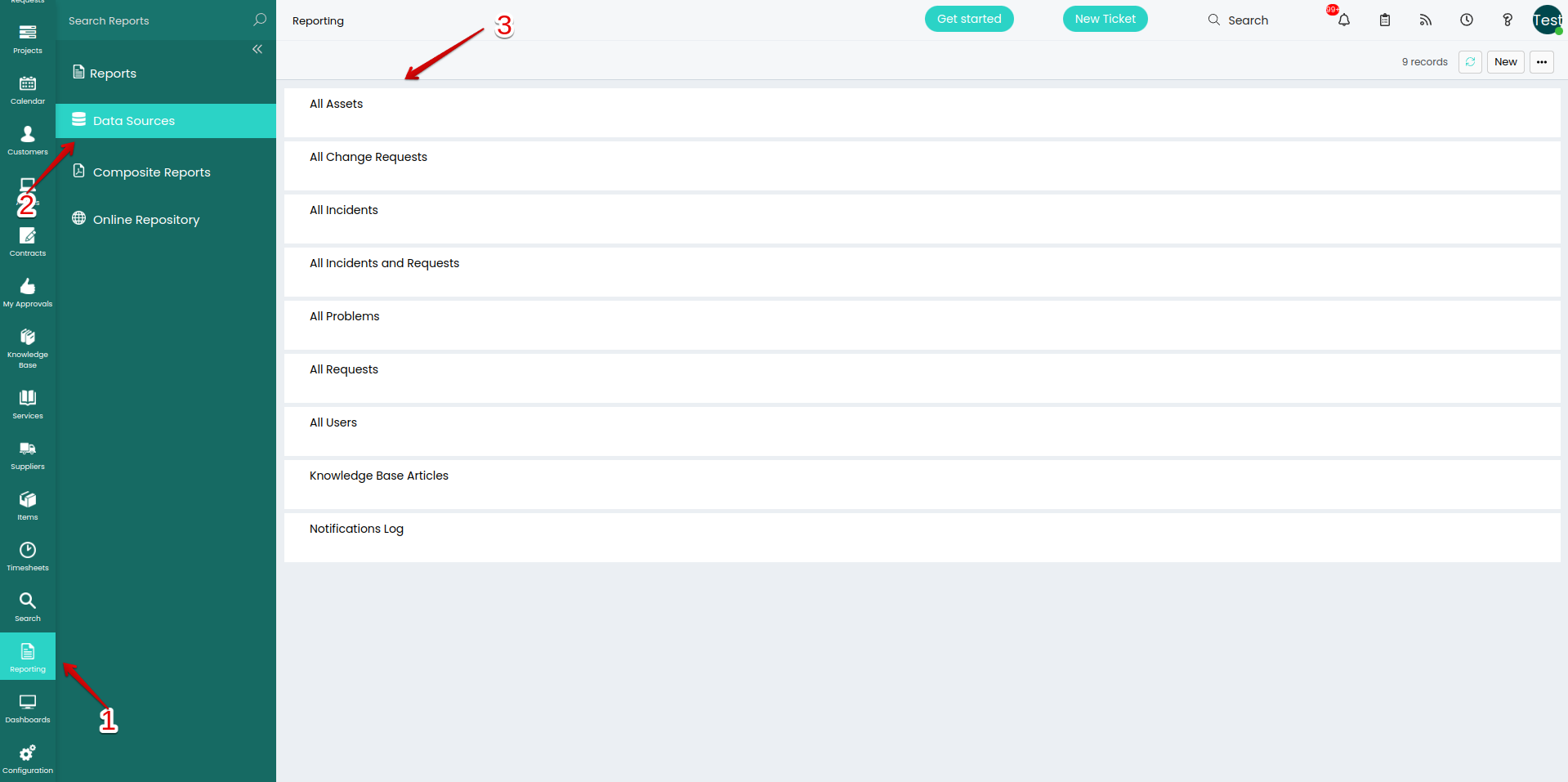
Task: Click the magnifier icon in Search Reports
Action: 260,20
